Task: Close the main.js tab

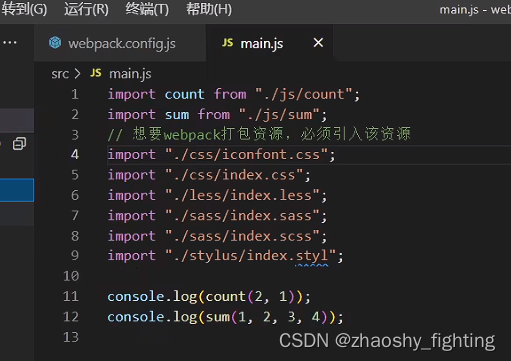Action: pos(318,43)
